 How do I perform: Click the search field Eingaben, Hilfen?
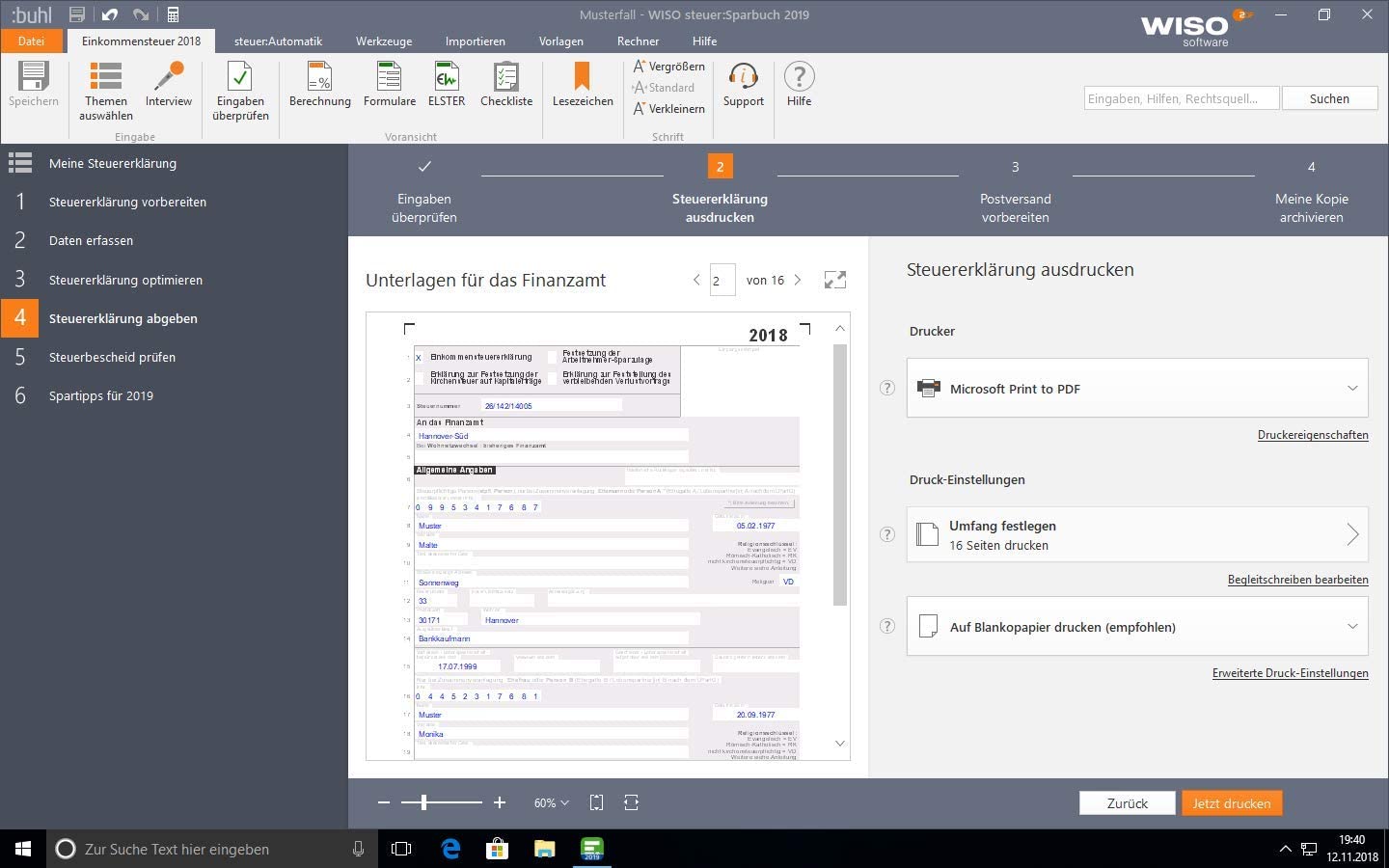click(x=1181, y=98)
